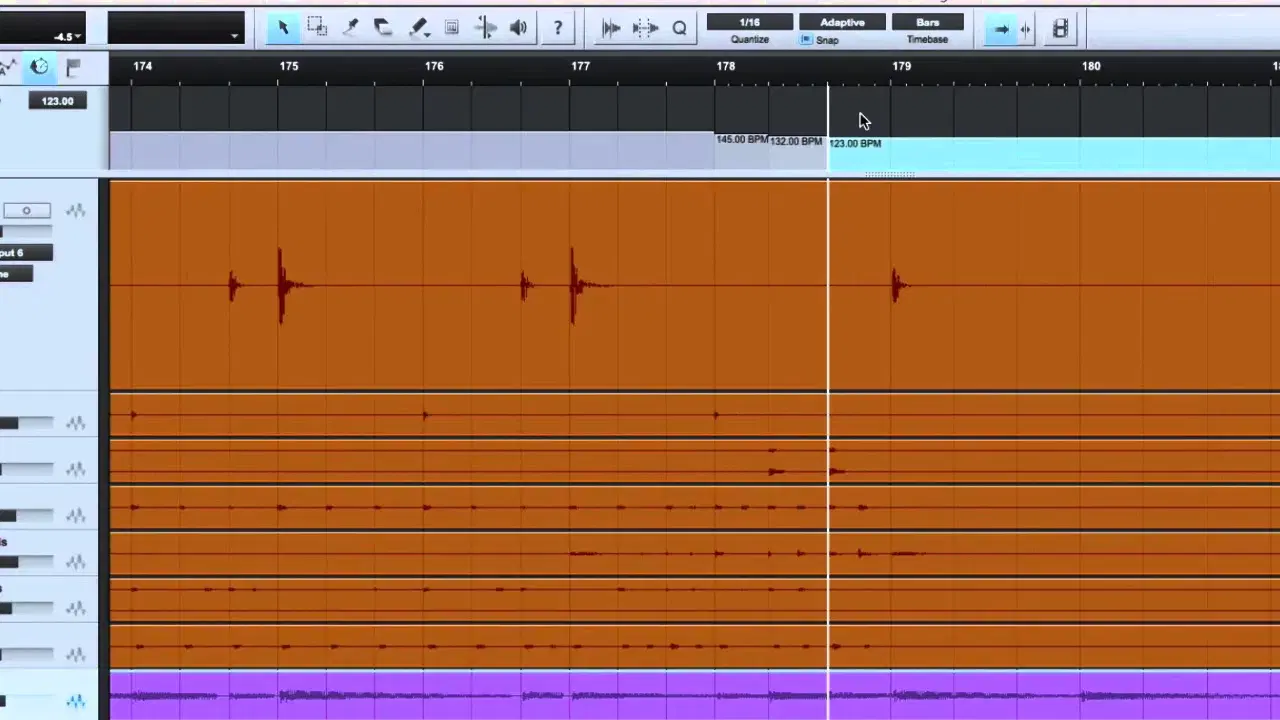
Task: Toggle cursor follows edit position button
Action: point(1025,29)
